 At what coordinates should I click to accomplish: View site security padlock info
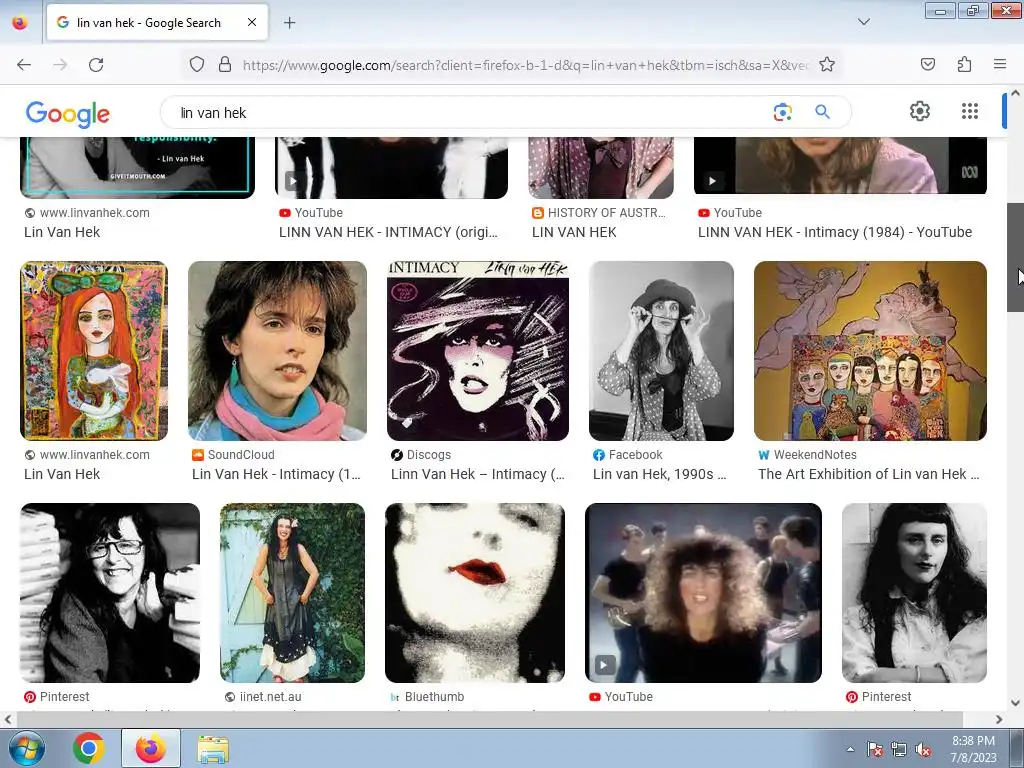(x=225, y=65)
